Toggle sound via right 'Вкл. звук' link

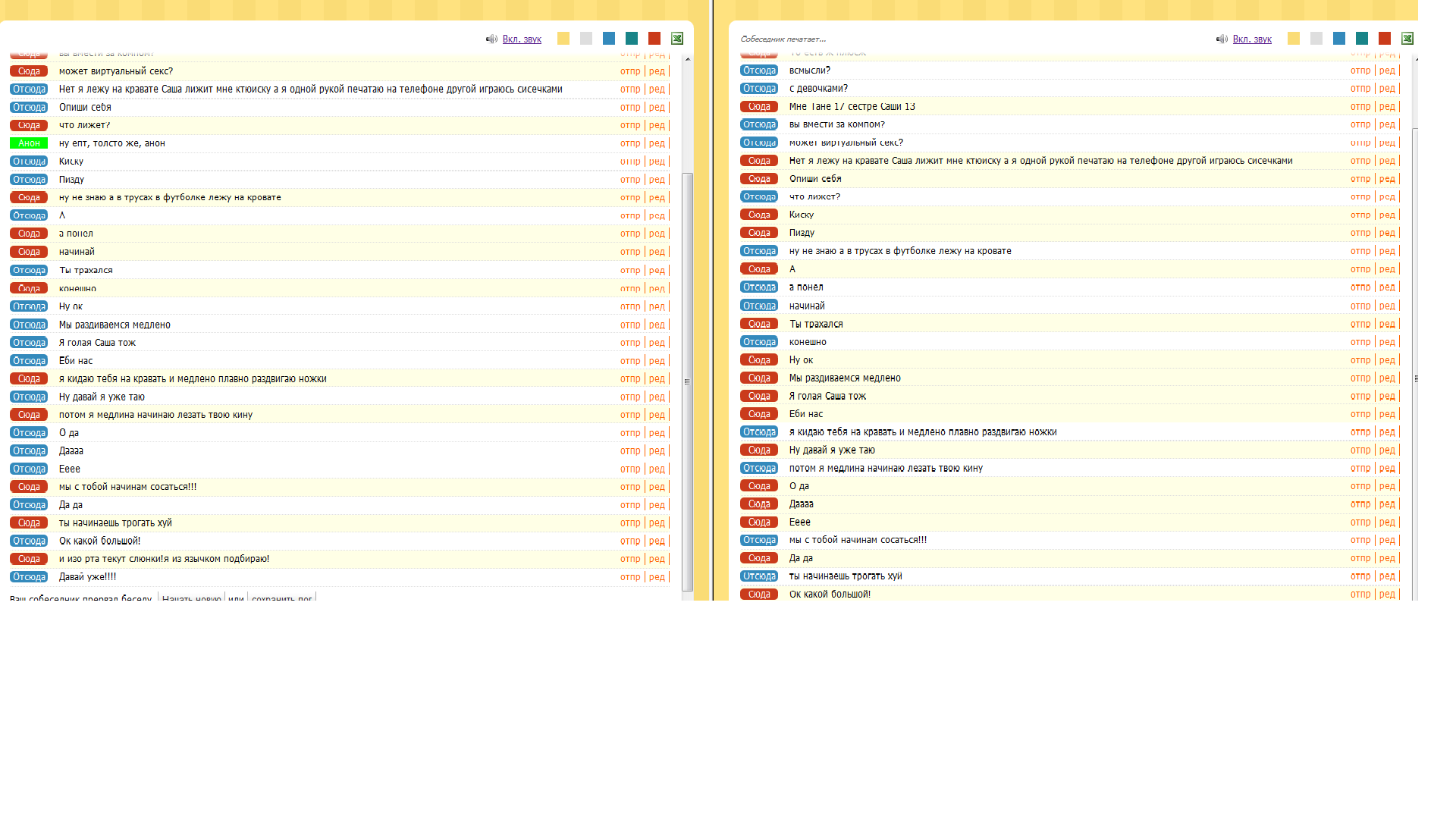tap(1252, 39)
